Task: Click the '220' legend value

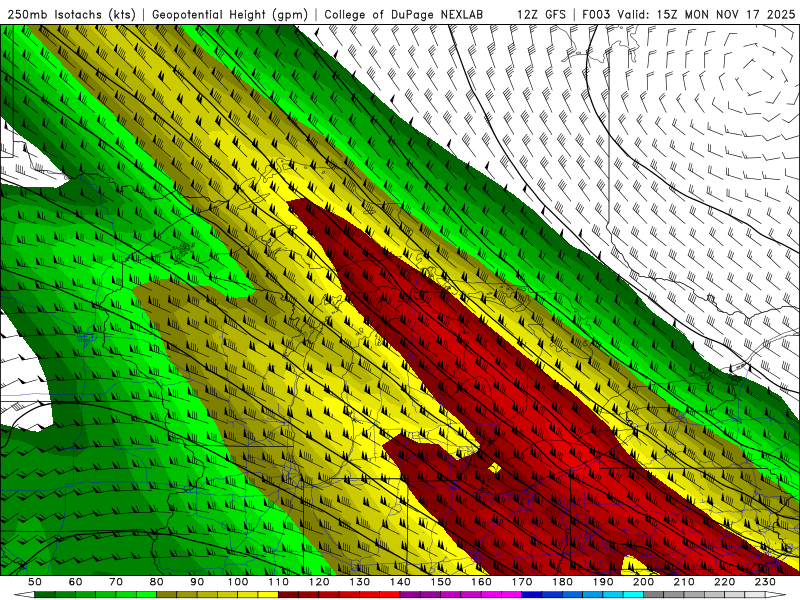Action: [724, 582]
